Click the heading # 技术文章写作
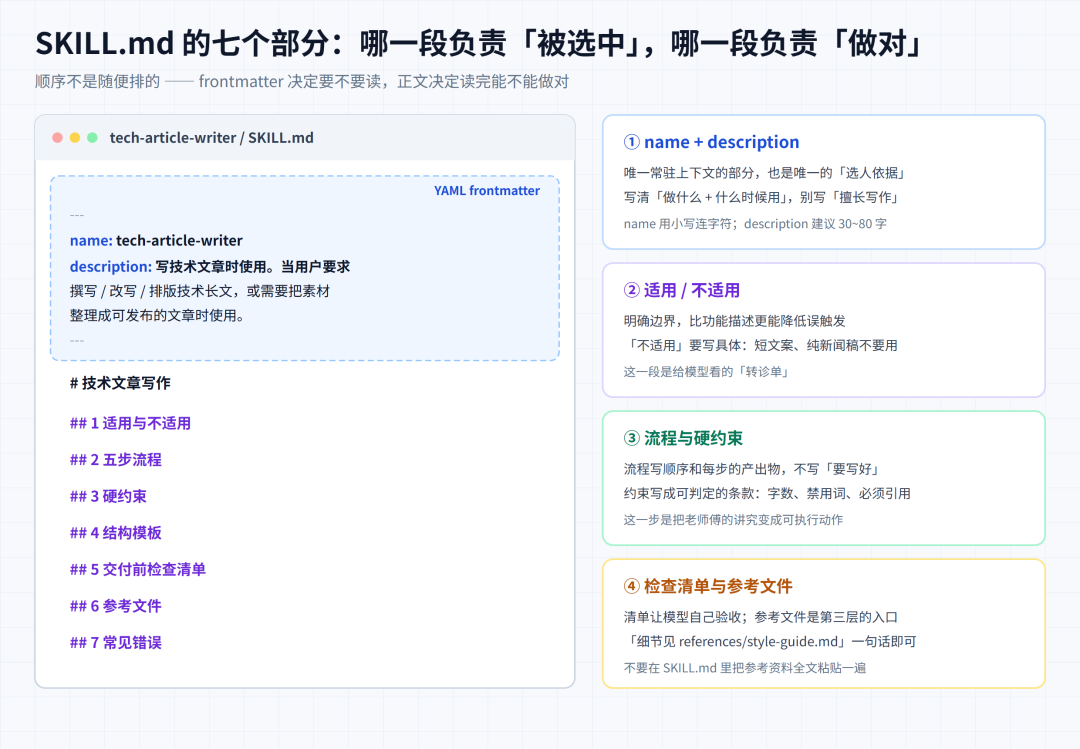Image resolution: width=1080 pixels, height=749 pixels. 120,383
